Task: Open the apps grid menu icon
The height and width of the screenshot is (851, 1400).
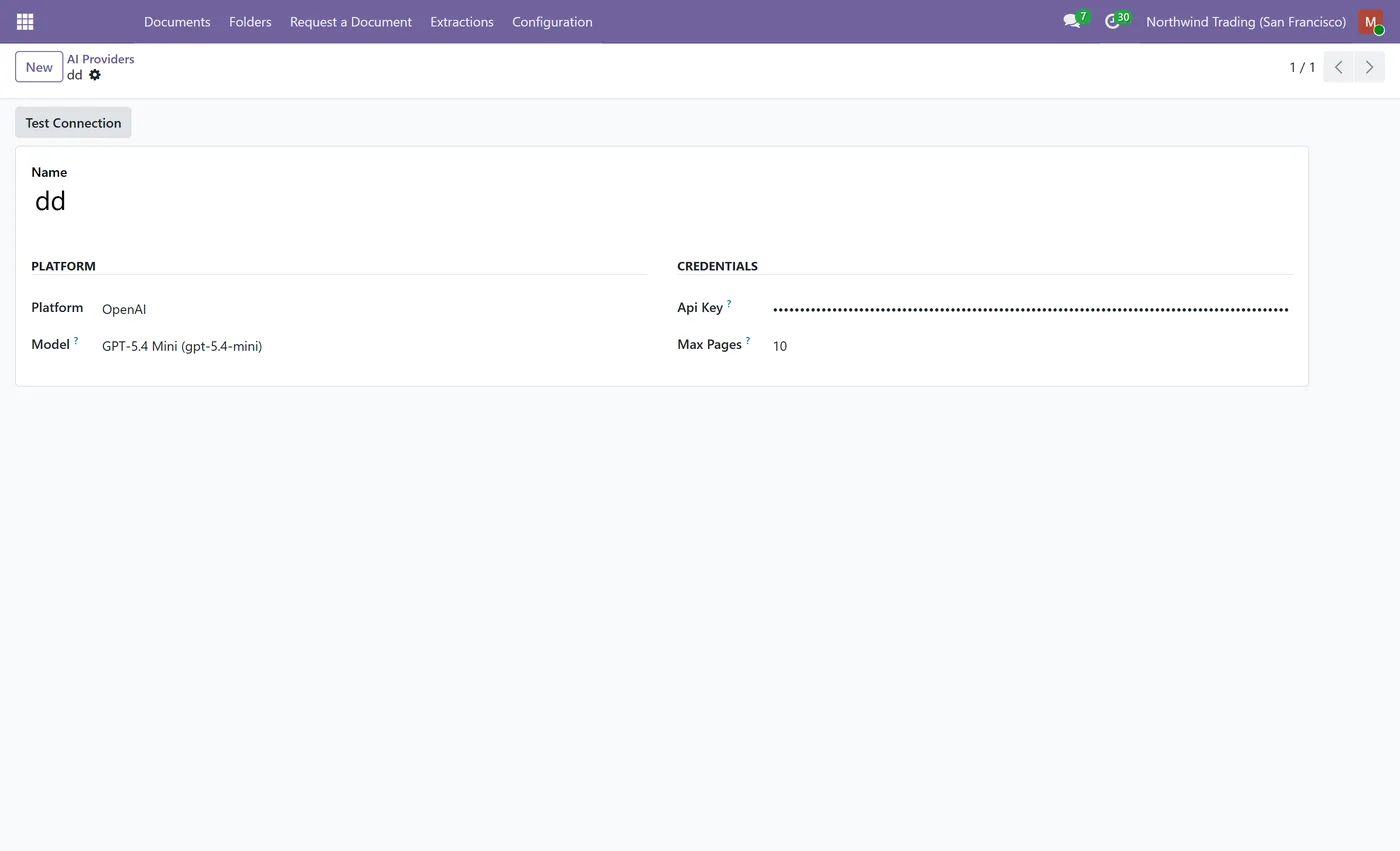Action: click(25, 21)
